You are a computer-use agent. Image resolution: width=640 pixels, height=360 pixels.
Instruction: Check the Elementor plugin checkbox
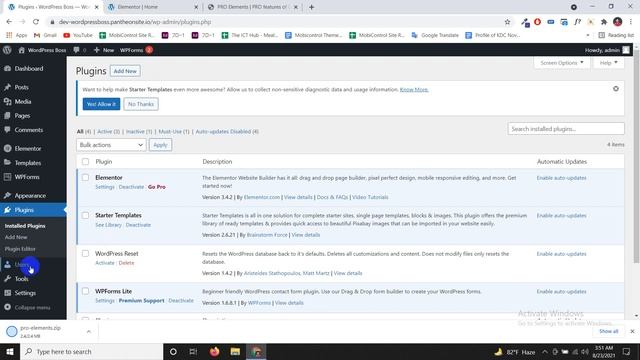[x=85, y=178]
